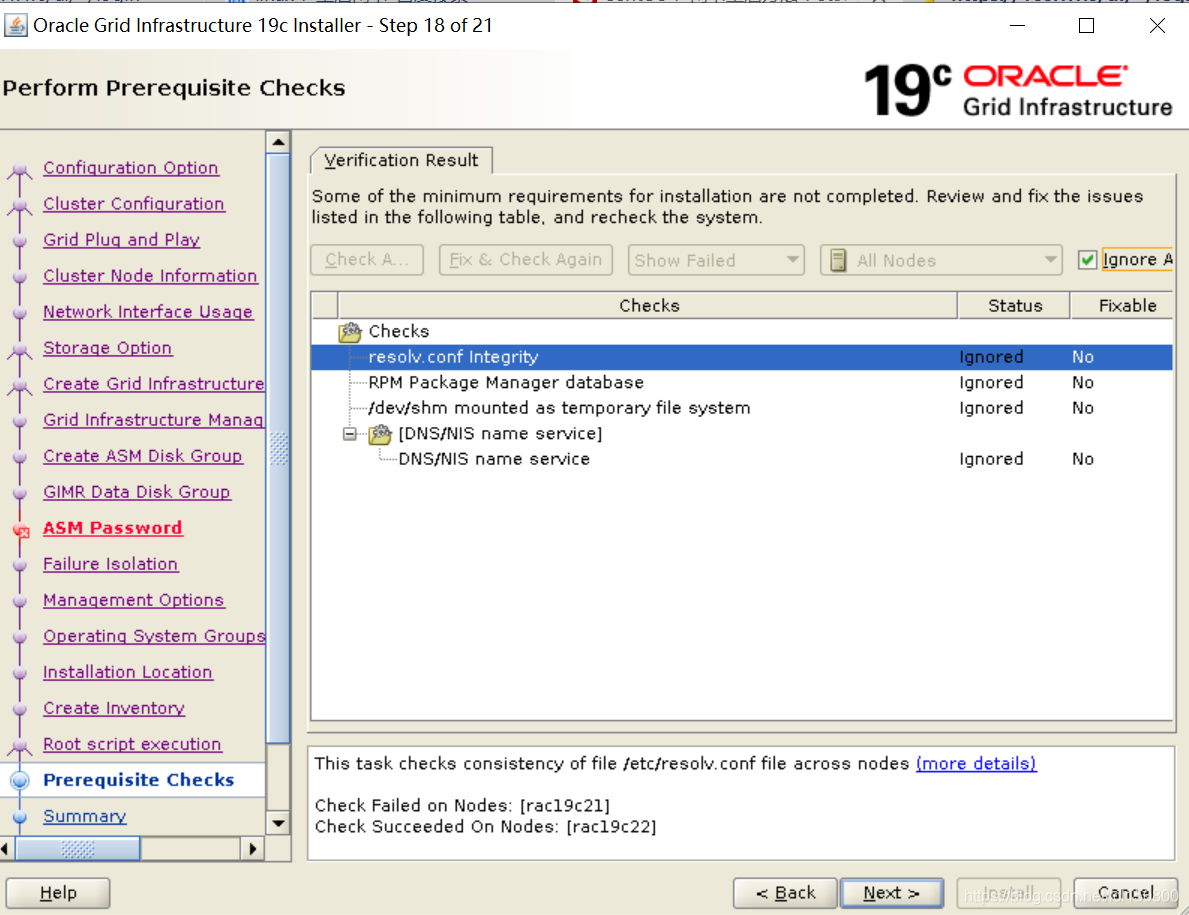The width and height of the screenshot is (1189, 915).
Task: Click the Checks column header
Action: pos(648,306)
